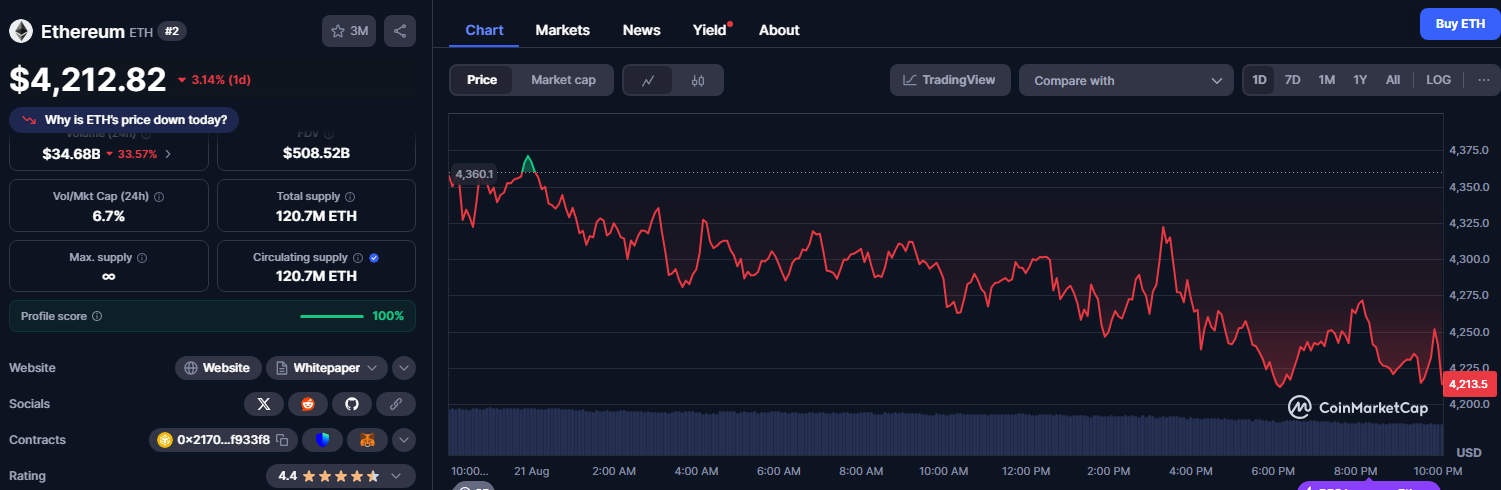Image resolution: width=1501 pixels, height=490 pixels.
Task: Click Why is ETH's price down today
Action: [124, 120]
